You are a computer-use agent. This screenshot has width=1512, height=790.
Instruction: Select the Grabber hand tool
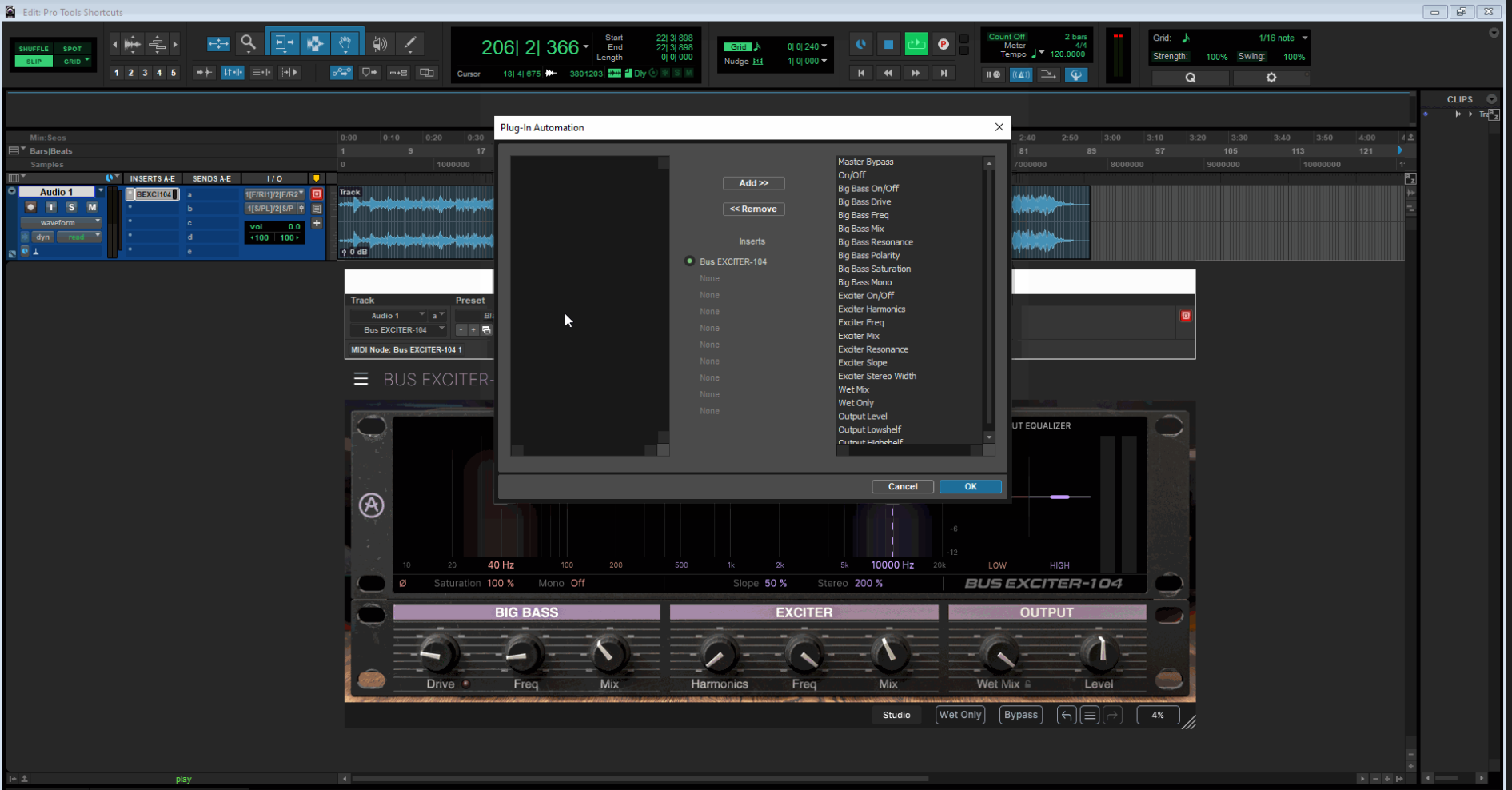click(x=345, y=43)
